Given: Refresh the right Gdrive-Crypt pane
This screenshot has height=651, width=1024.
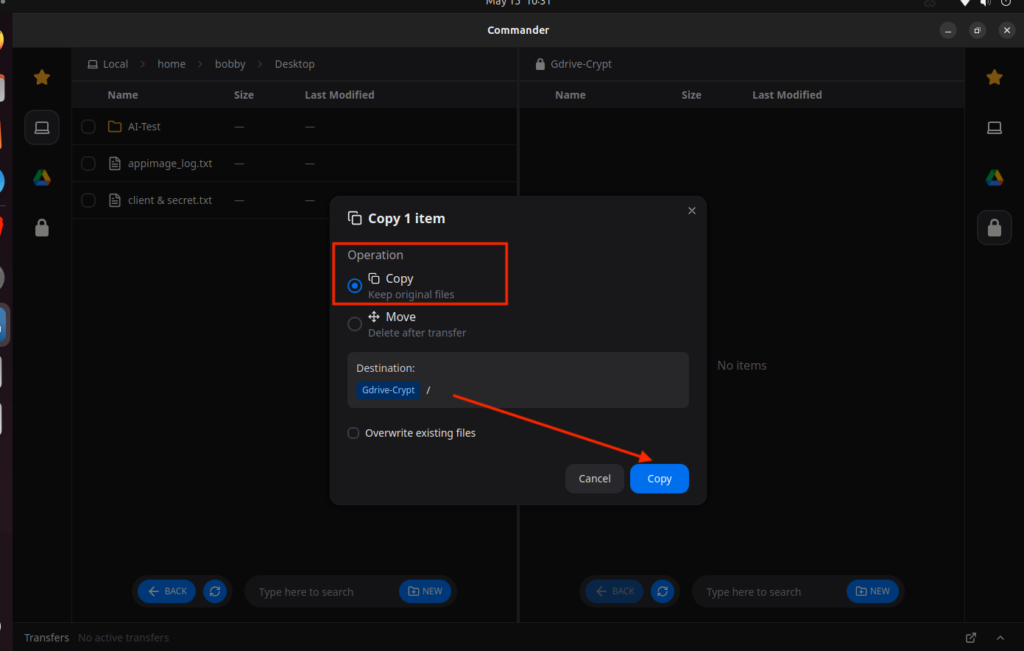Looking at the screenshot, I should click(x=662, y=591).
